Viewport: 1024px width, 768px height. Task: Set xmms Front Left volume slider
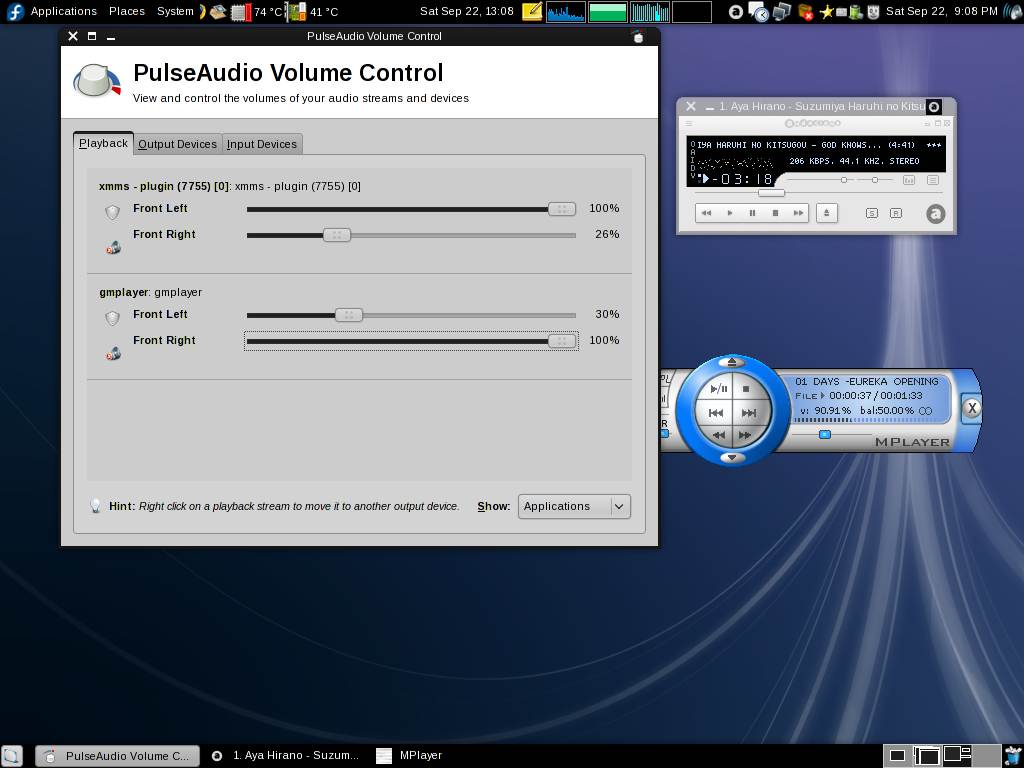pos(411,209)
